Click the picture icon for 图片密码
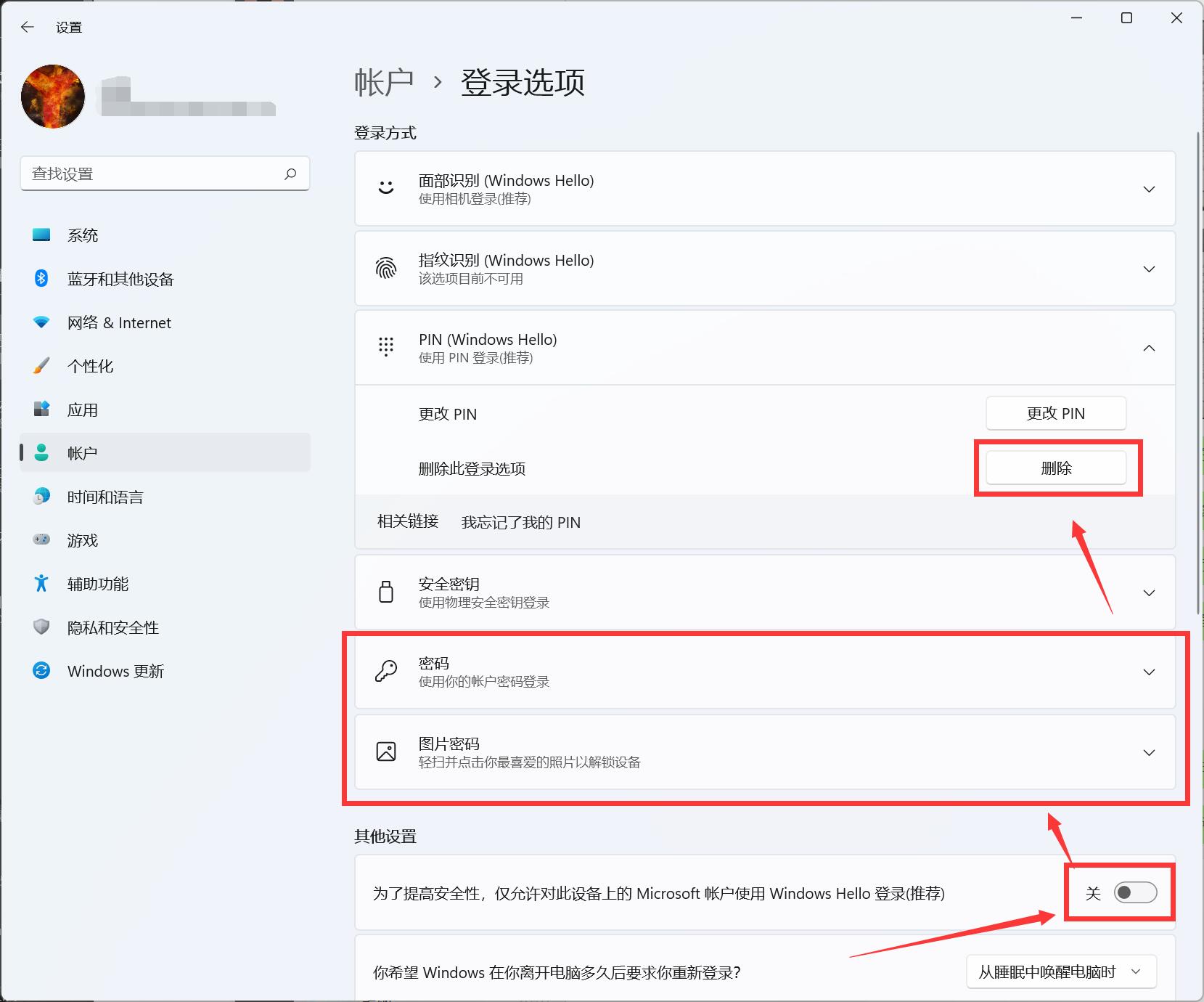Screen dimensions: 1204x1002 (386, 751)
